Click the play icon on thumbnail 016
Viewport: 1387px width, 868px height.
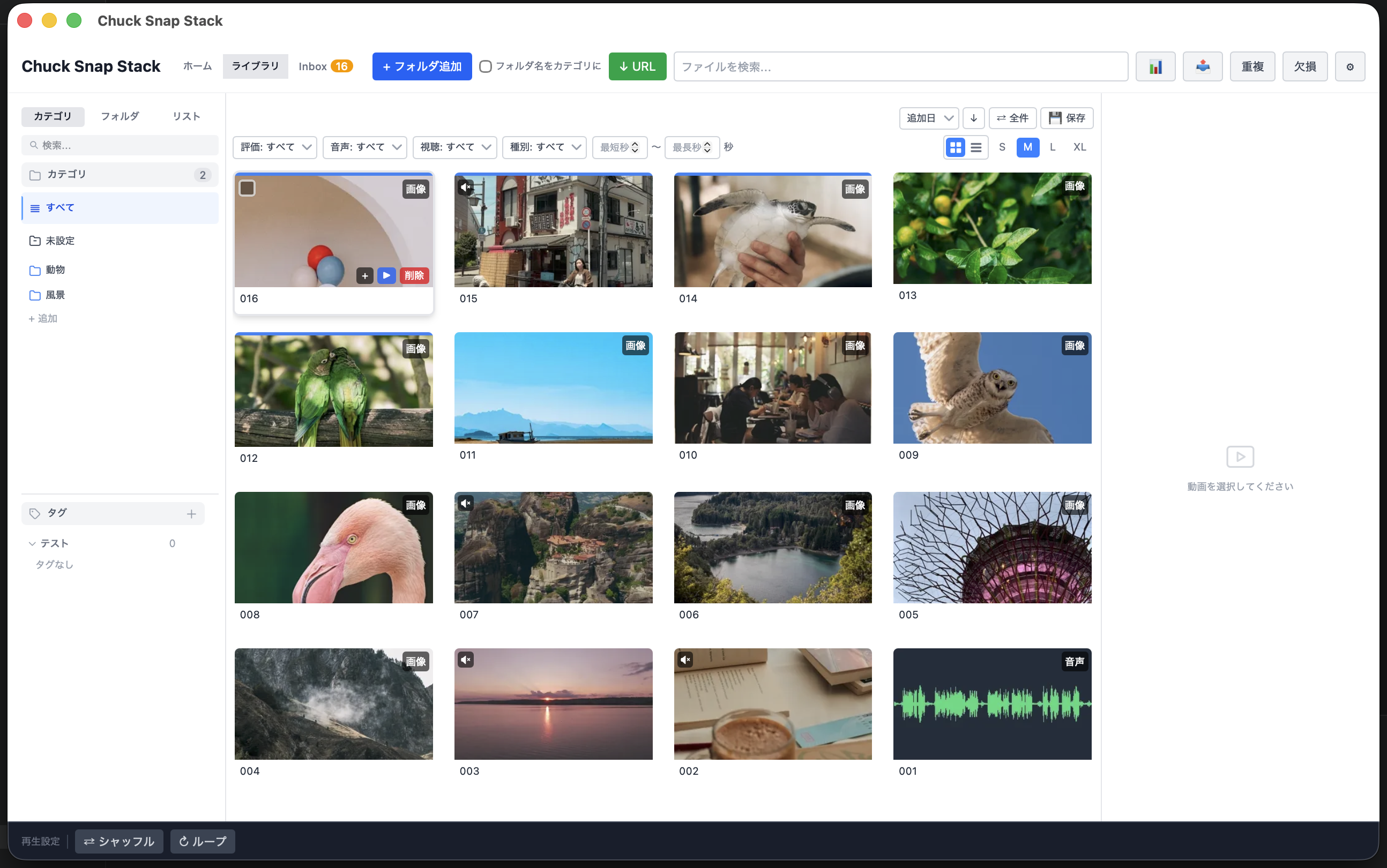(386, 275)
